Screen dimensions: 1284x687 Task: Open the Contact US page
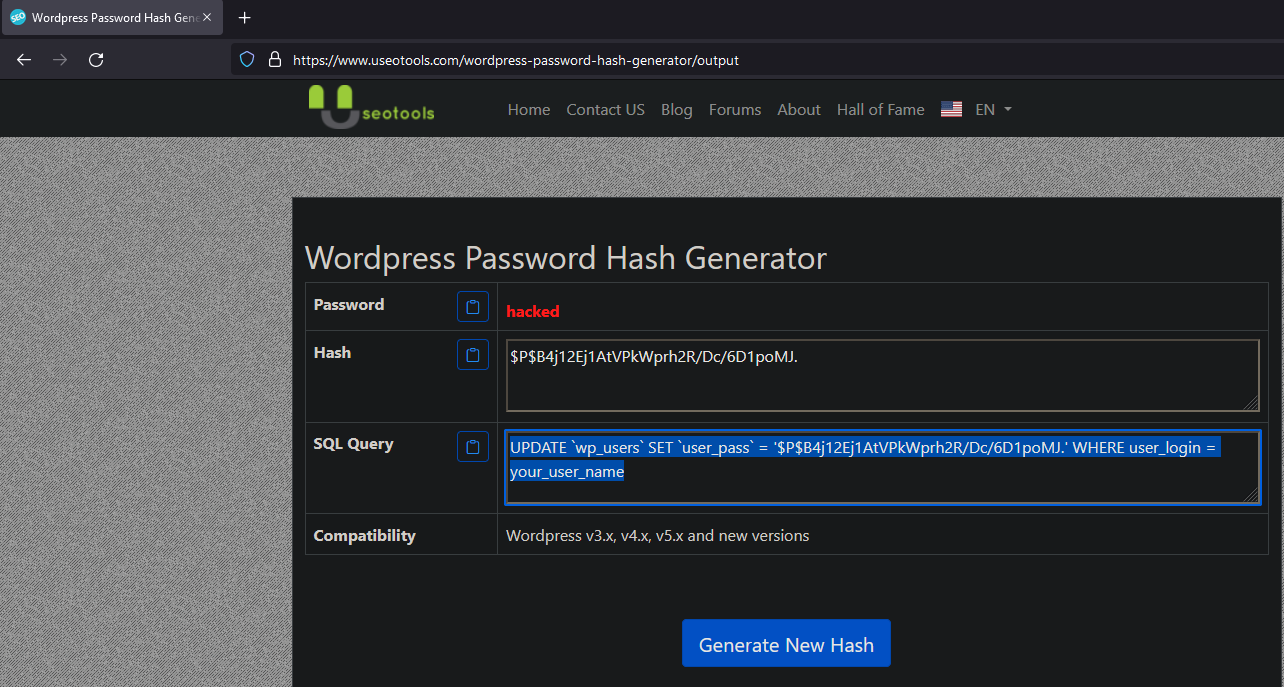[606, 110]
